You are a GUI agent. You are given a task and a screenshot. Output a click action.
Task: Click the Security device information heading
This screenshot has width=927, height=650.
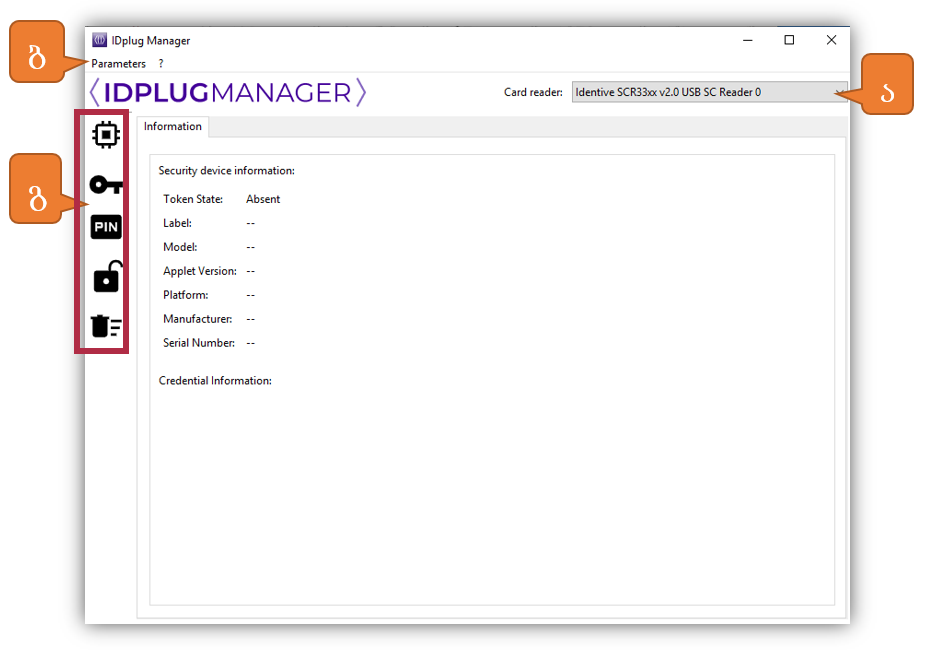coord(226,171)
